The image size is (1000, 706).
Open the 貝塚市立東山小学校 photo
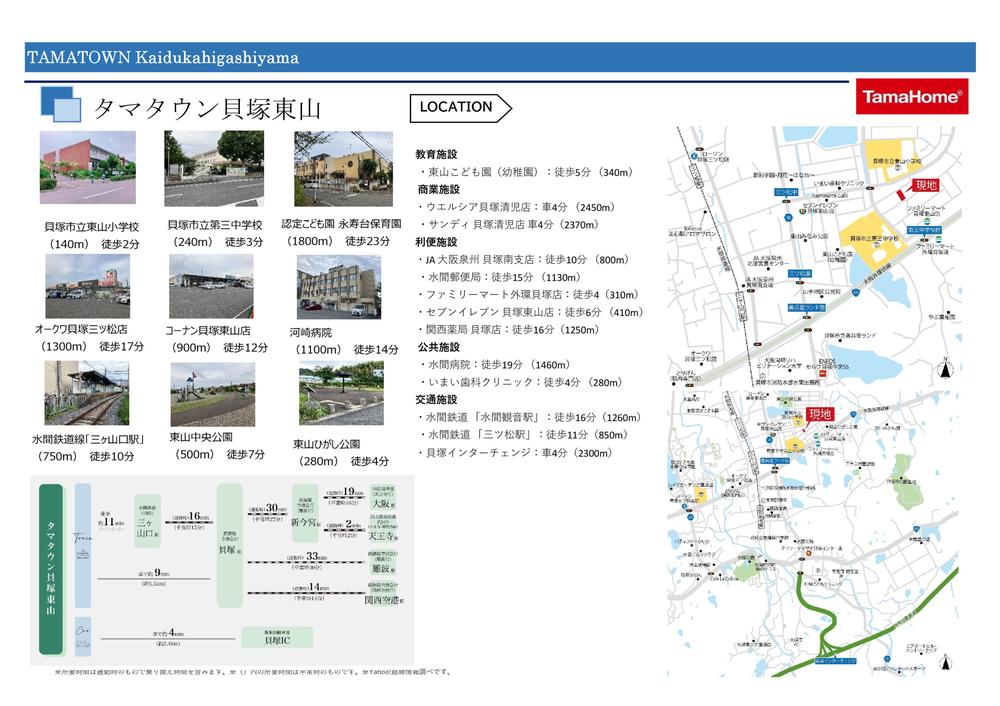click(x=88, y=168)
